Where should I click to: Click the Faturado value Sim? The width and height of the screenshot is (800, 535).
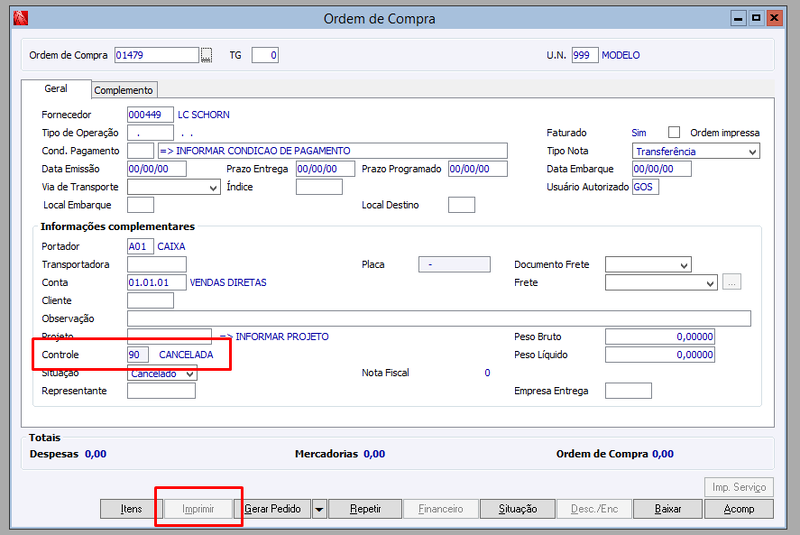639,133
